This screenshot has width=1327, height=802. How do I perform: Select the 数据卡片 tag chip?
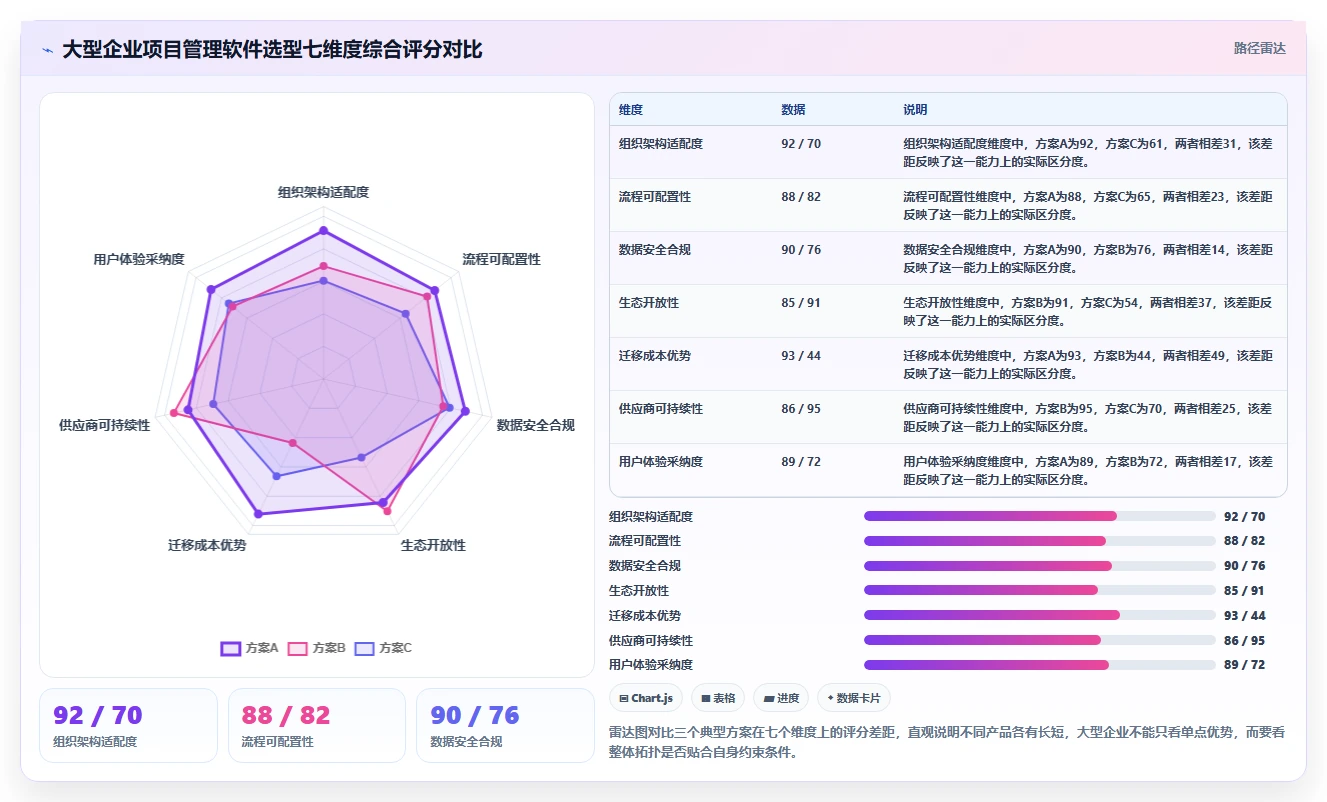854,698
